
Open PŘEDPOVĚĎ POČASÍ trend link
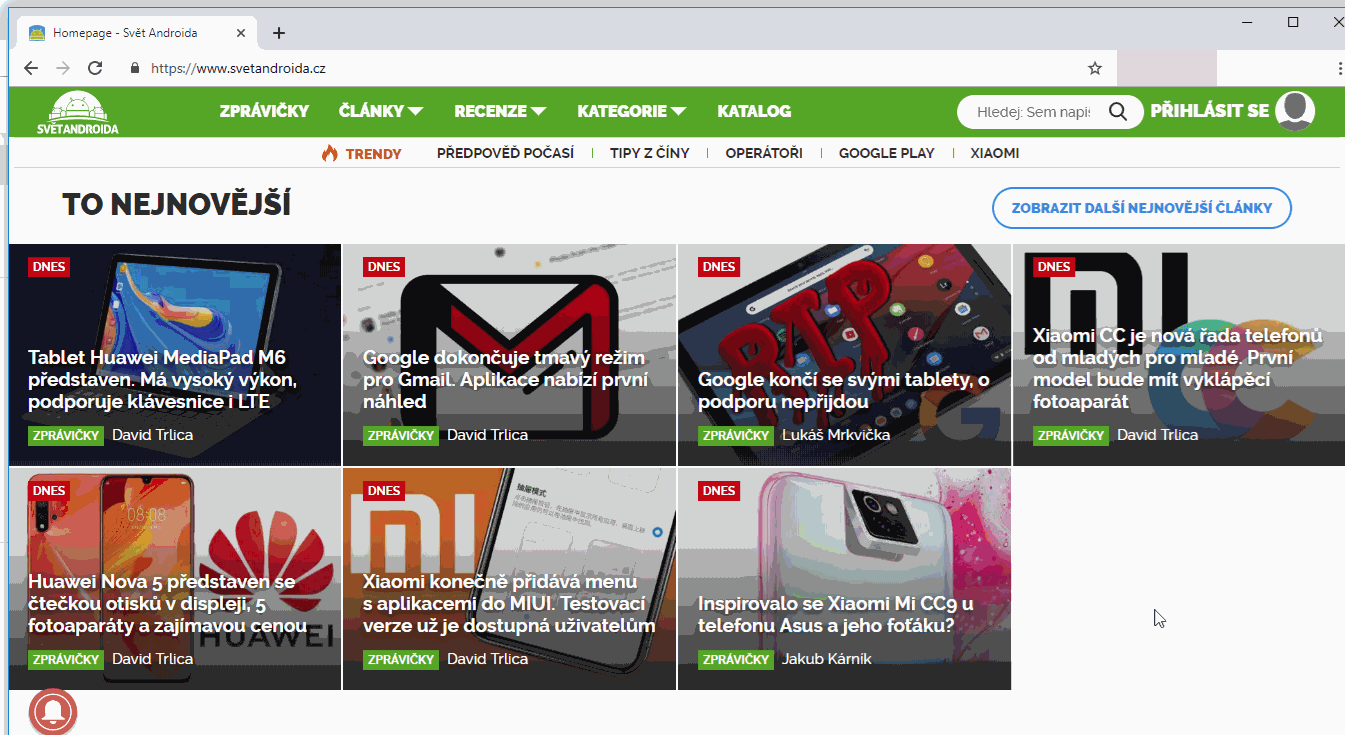(505, 153)
